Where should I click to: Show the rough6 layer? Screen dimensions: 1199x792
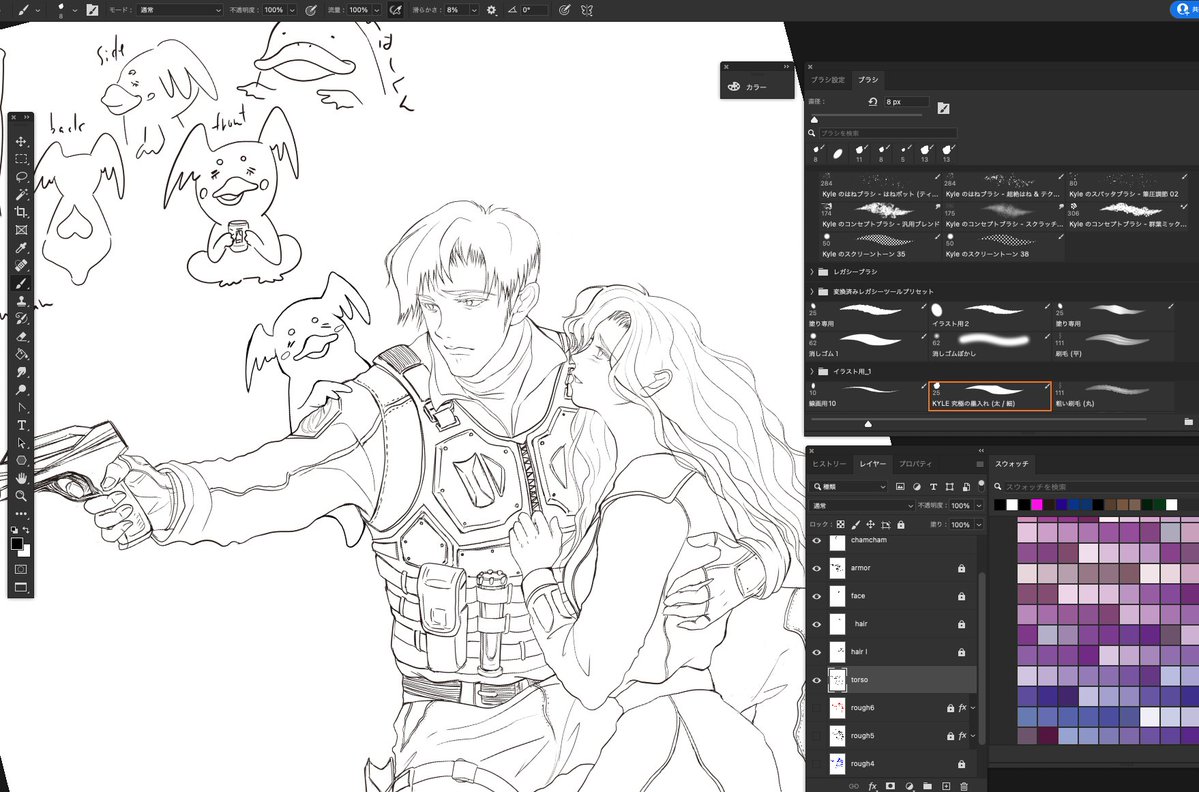816,708
